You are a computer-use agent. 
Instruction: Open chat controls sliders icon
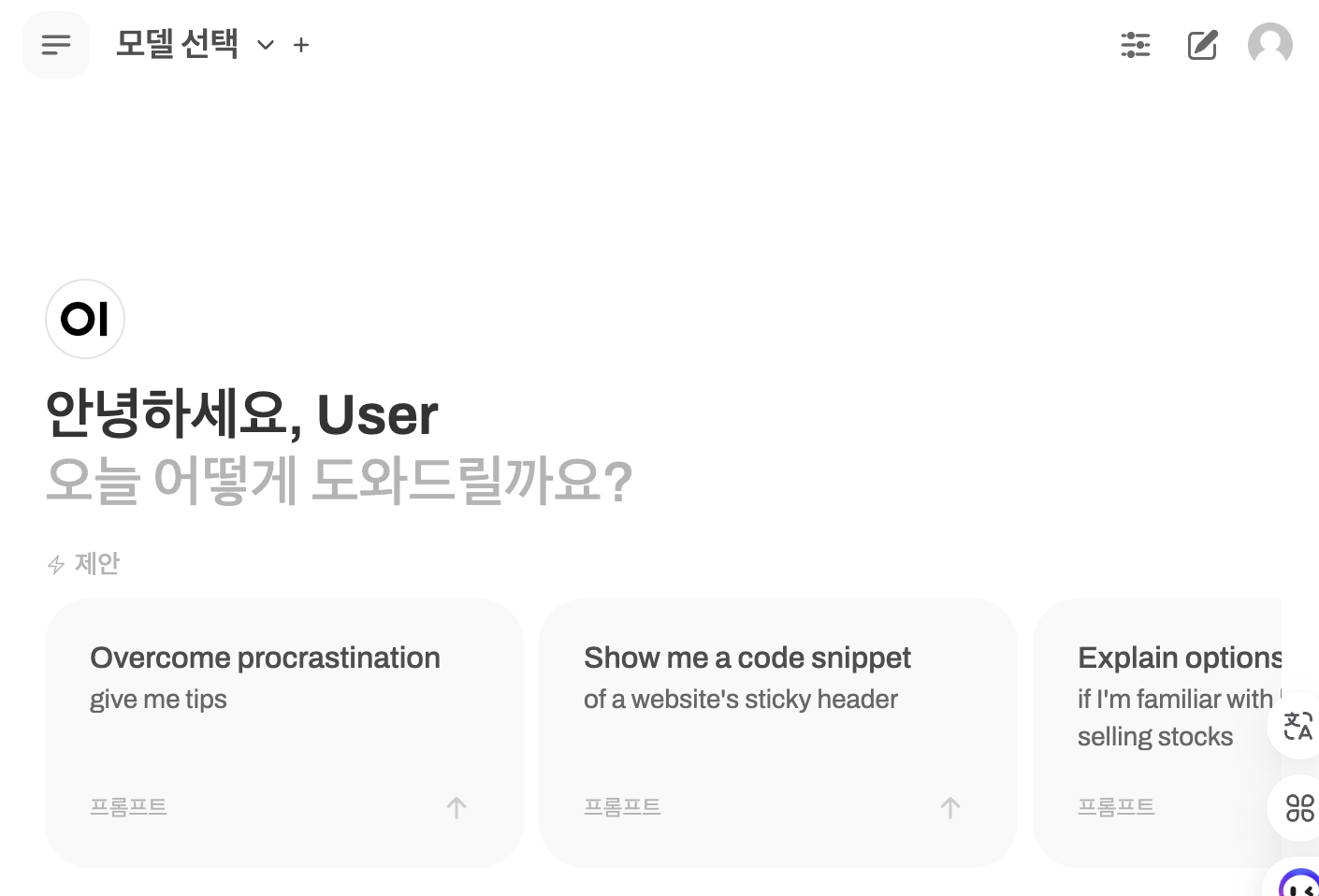pos(1136,45)
